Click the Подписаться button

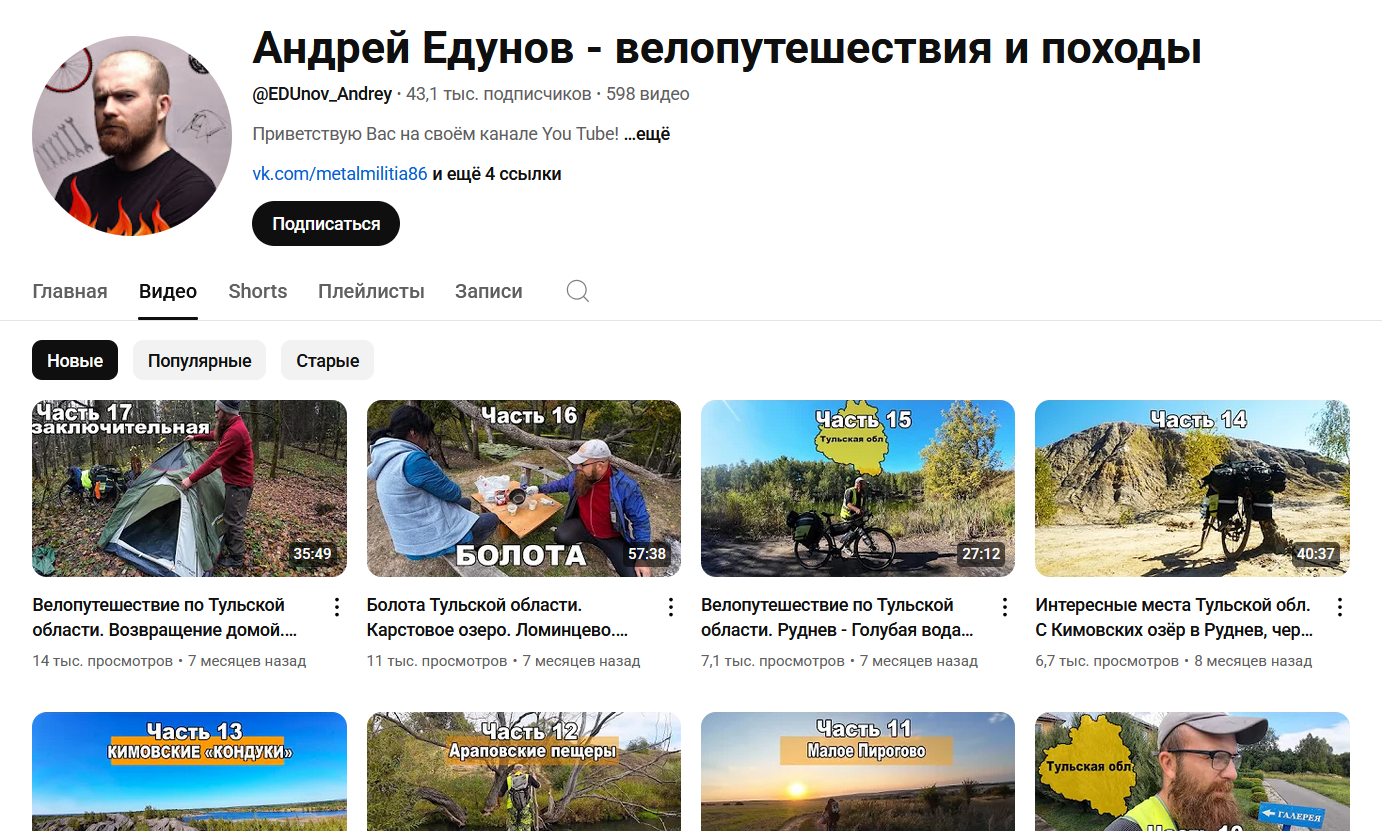coord(326,224)
